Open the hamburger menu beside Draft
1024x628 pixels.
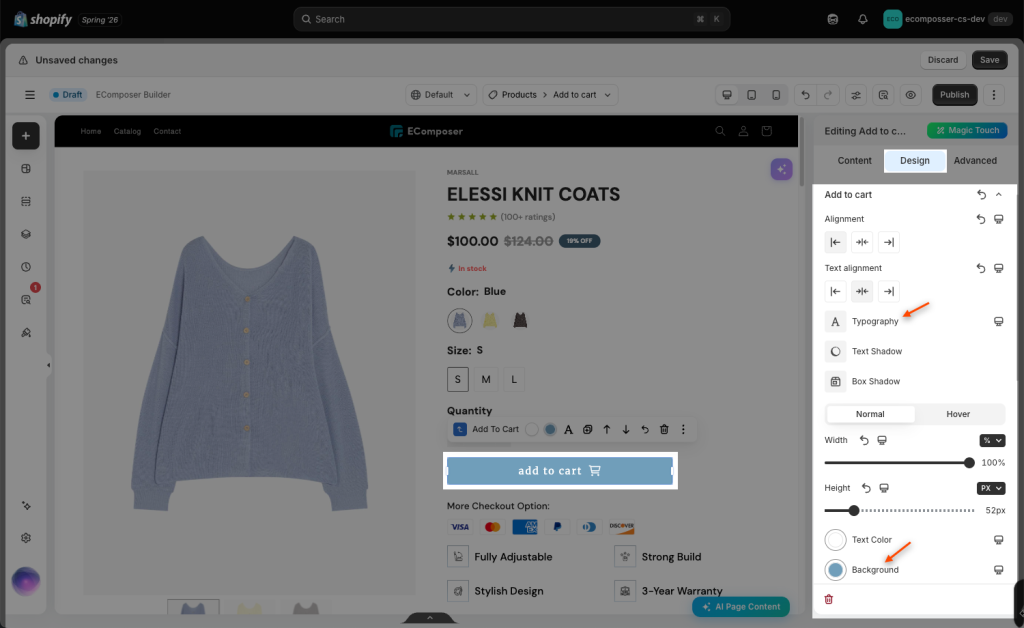(29, 95)
